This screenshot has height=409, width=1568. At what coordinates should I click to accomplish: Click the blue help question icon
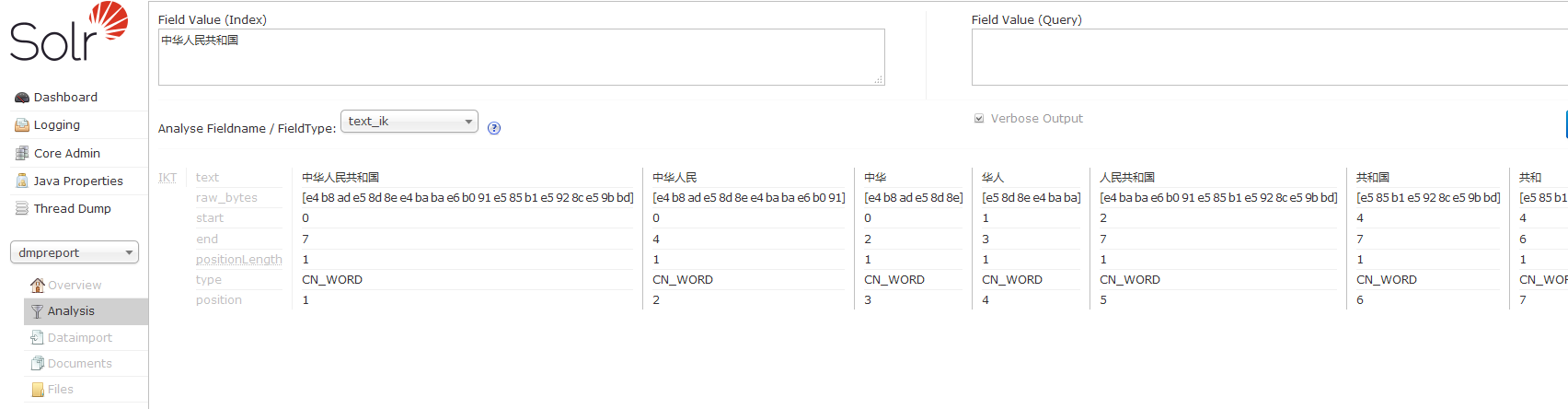494,128
